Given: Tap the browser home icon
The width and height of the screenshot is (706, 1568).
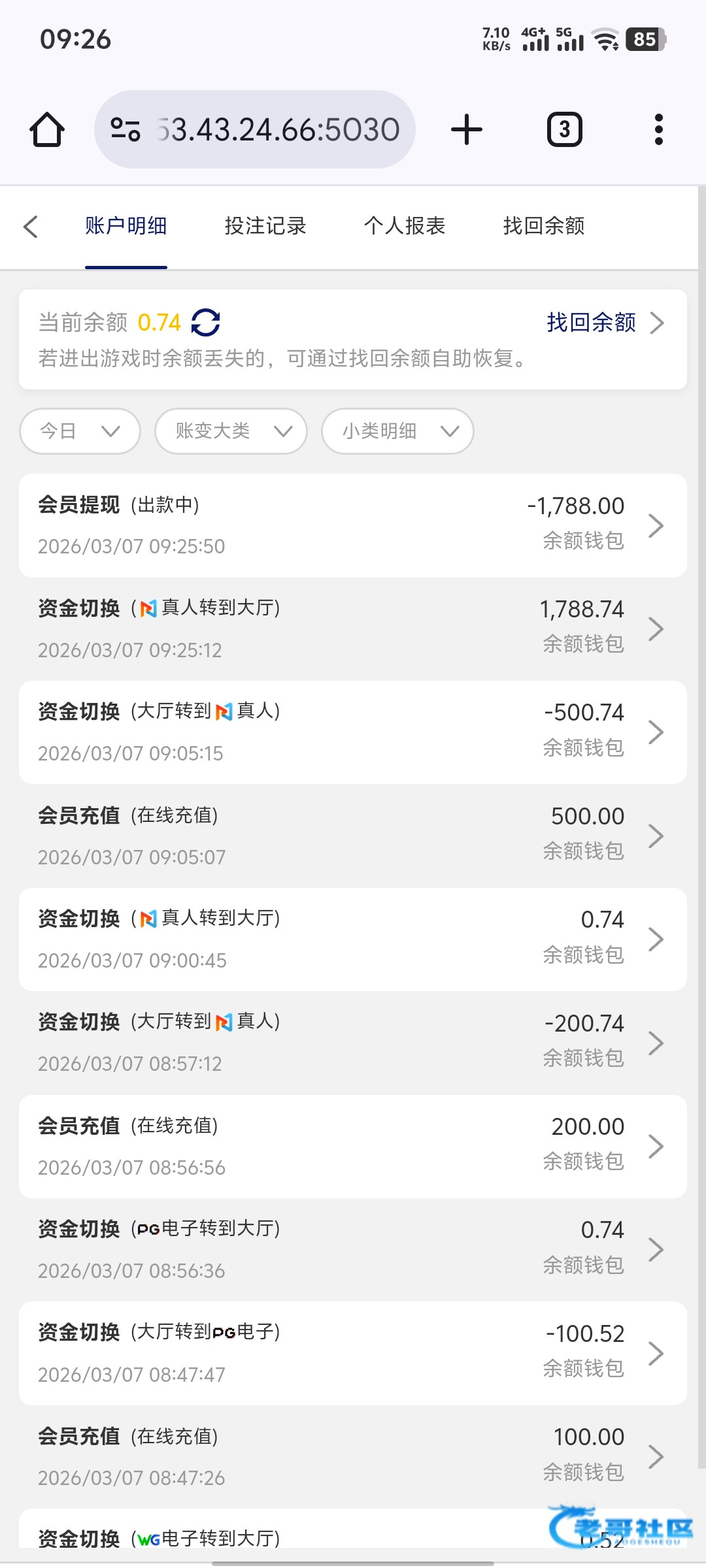Looking at the screenshot, I should tap(47, 129).
